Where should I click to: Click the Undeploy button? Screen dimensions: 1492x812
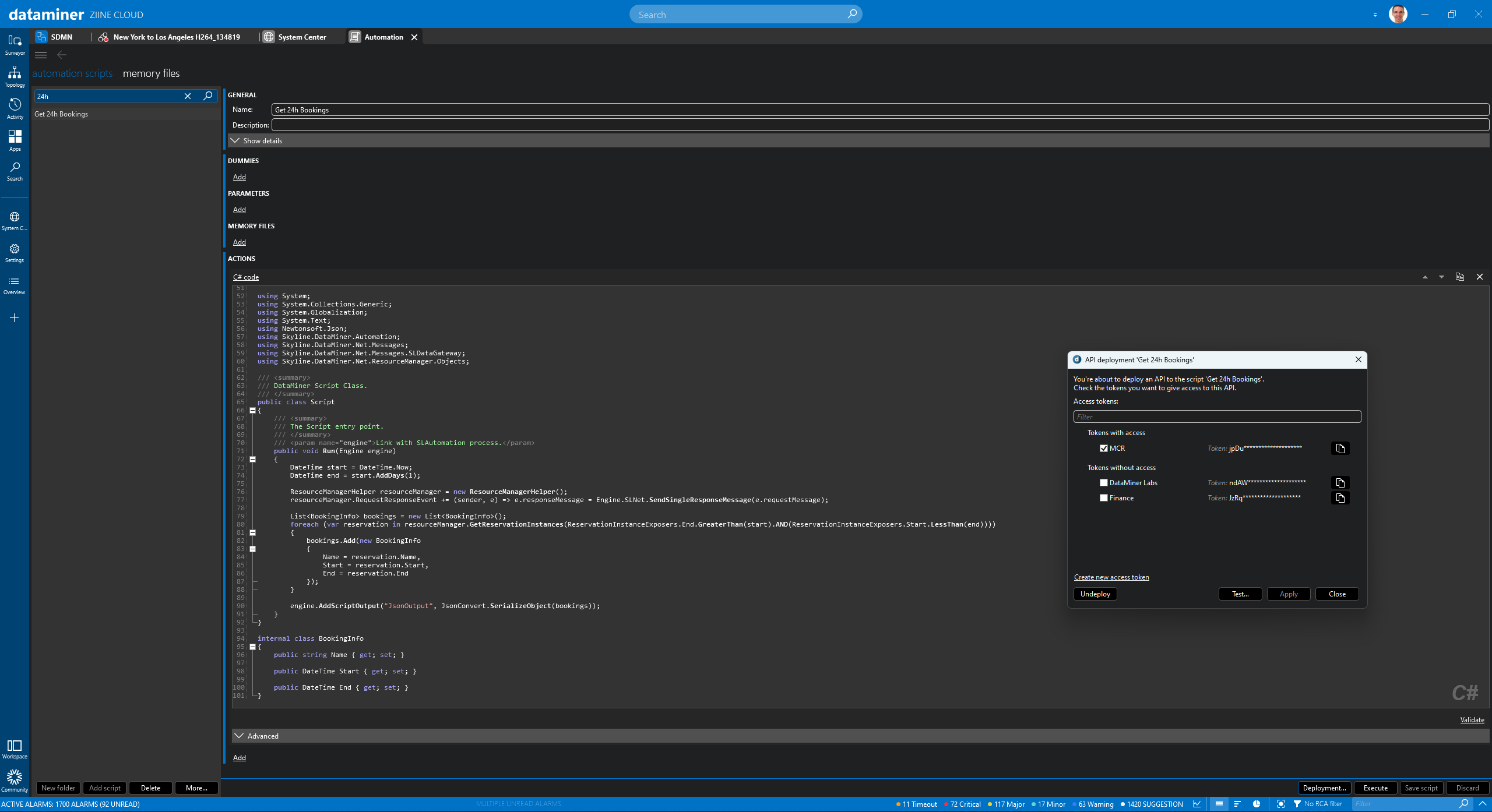[x=1095, y=594]
